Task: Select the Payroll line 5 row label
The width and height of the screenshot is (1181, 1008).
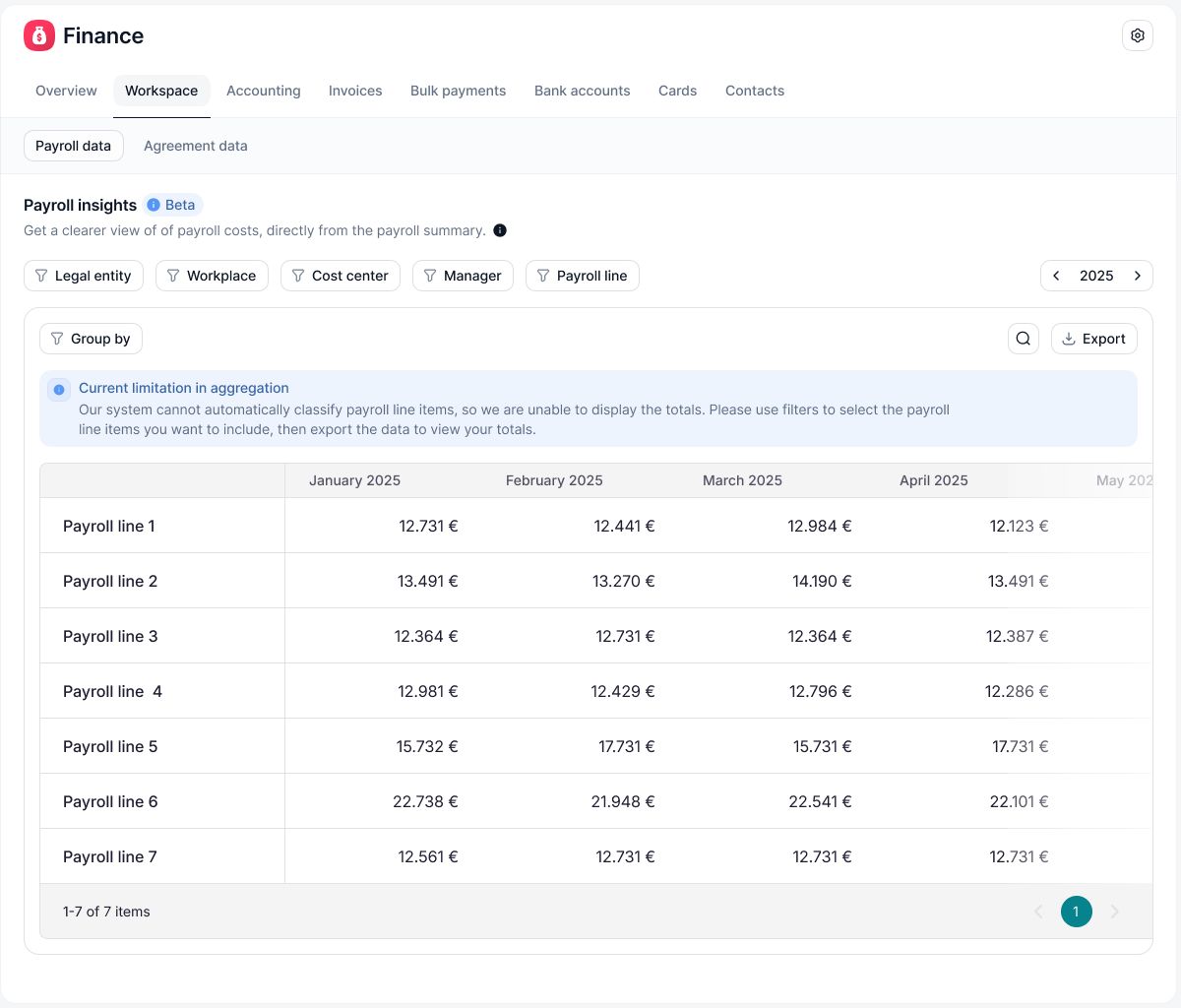Action: tap(110, 746)
